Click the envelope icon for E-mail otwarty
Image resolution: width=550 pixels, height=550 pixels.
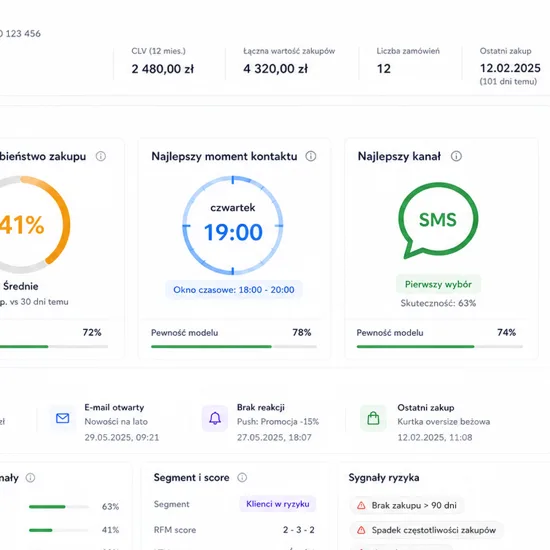tap(62, 418)
